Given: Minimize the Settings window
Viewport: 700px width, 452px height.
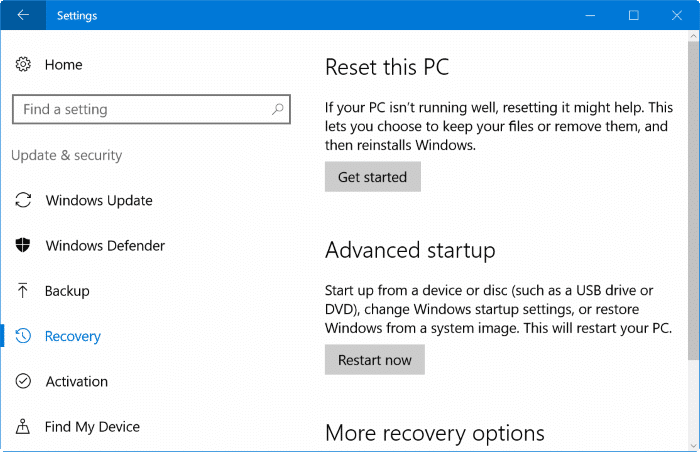Looking at the screenshot, I should 590,15.
